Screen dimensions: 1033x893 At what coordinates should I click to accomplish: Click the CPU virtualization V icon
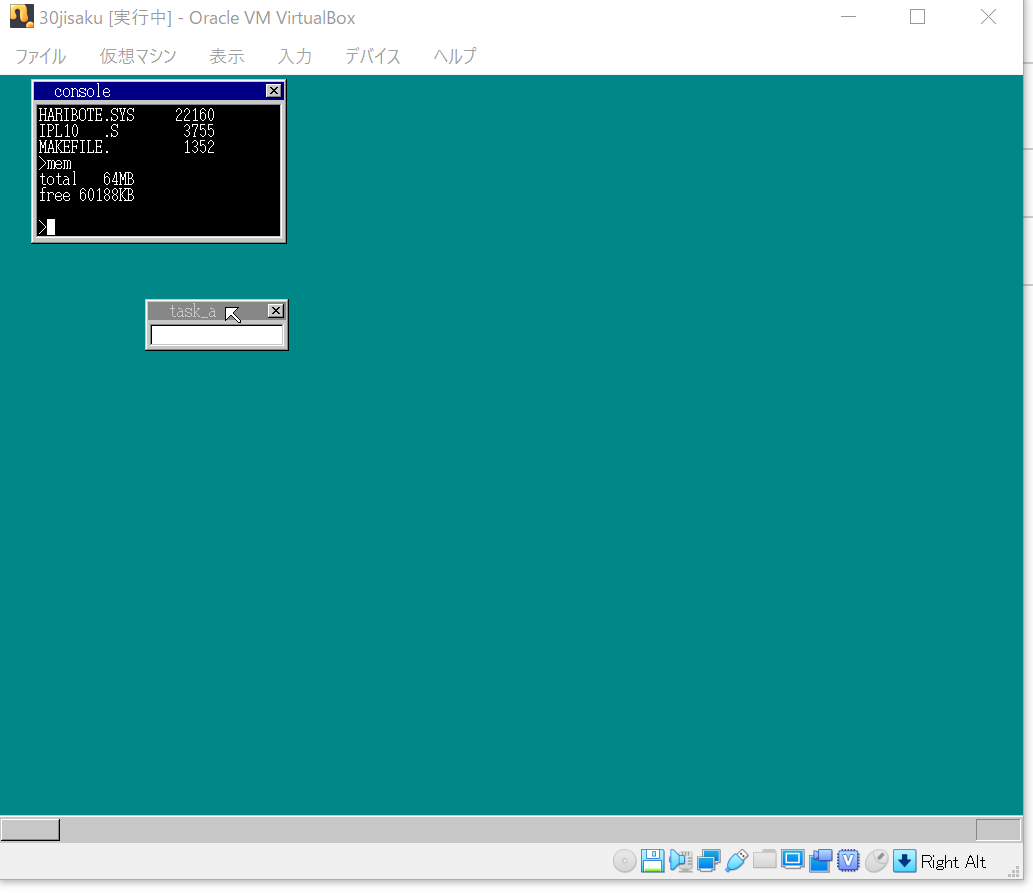tap(849, 861)
